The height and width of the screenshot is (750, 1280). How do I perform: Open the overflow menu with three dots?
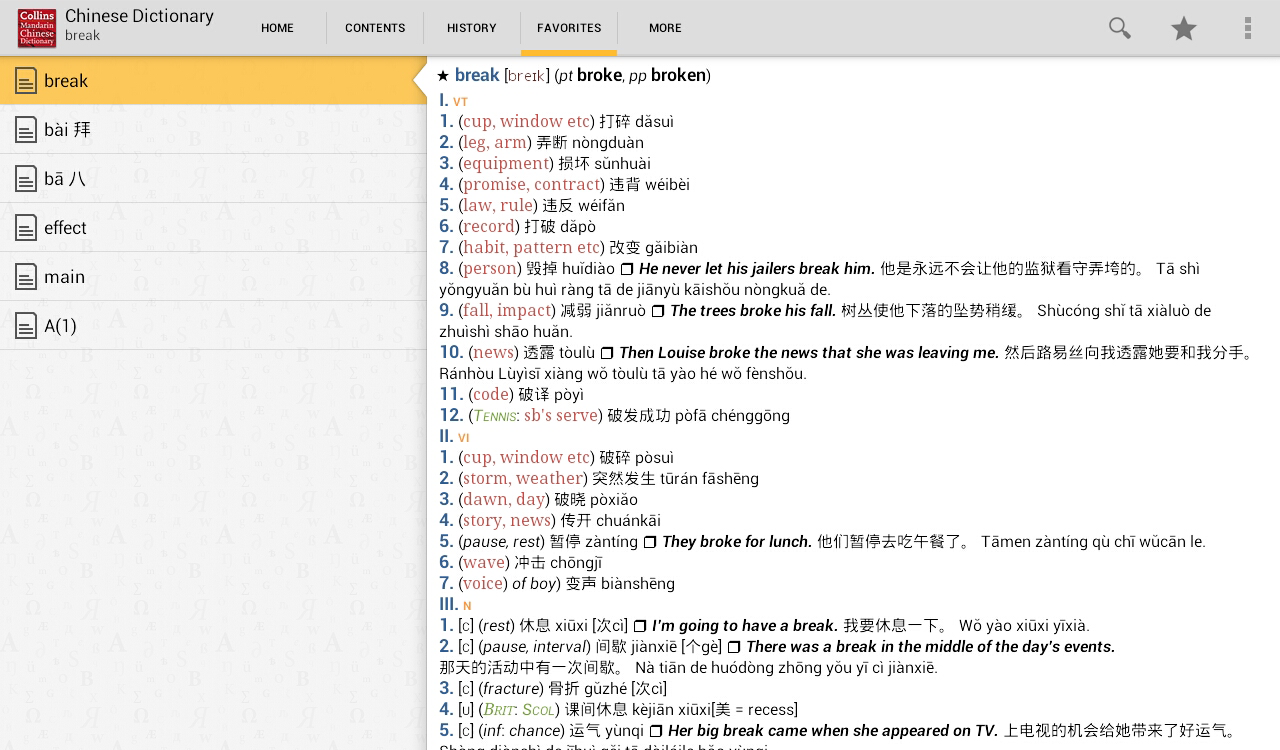point(1248,28)
